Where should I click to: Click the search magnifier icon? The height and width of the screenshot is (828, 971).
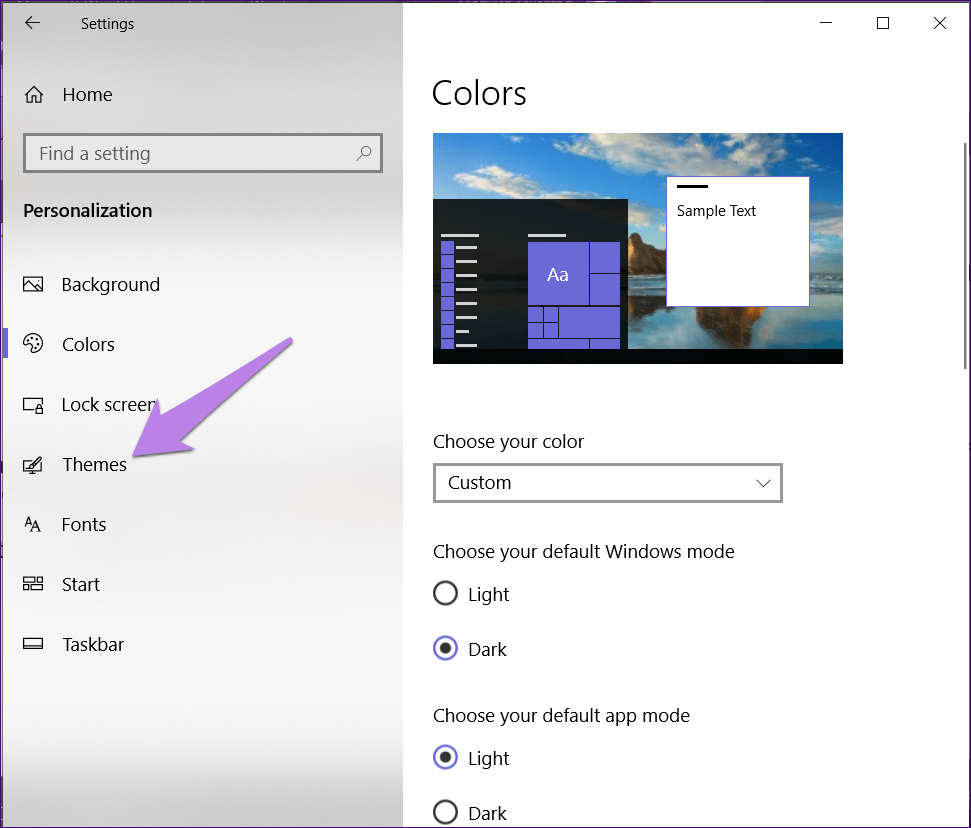[x=364, y=154]
